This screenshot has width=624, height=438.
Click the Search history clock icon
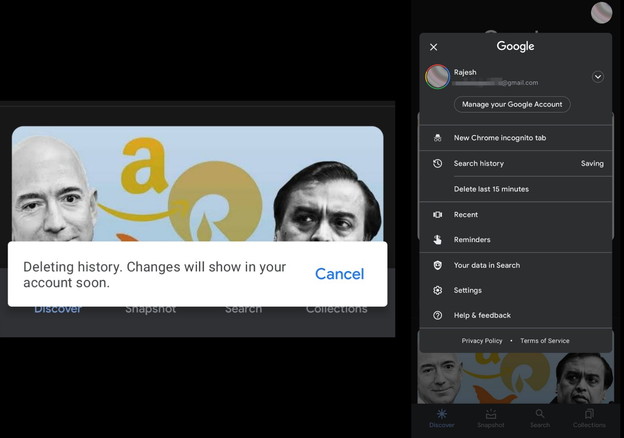pyautogui.click(x=437, y=163)
